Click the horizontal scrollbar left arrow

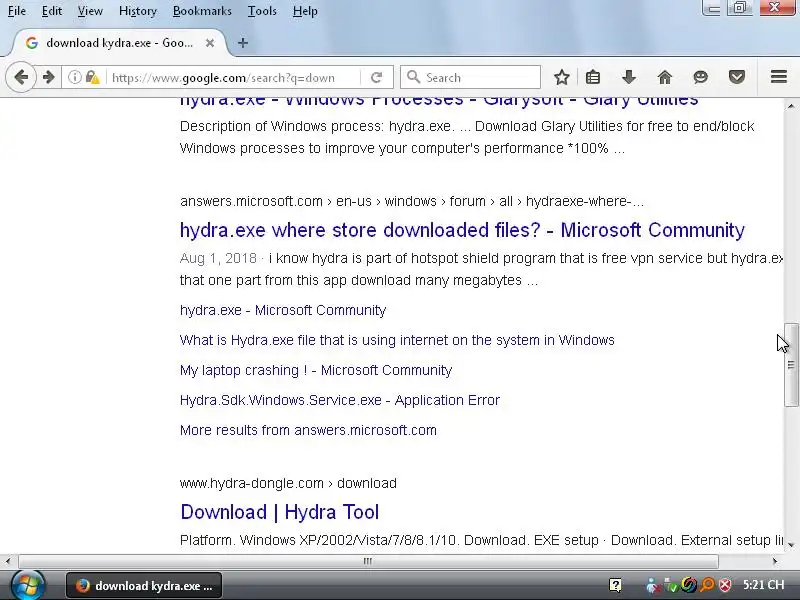(7, 561)
